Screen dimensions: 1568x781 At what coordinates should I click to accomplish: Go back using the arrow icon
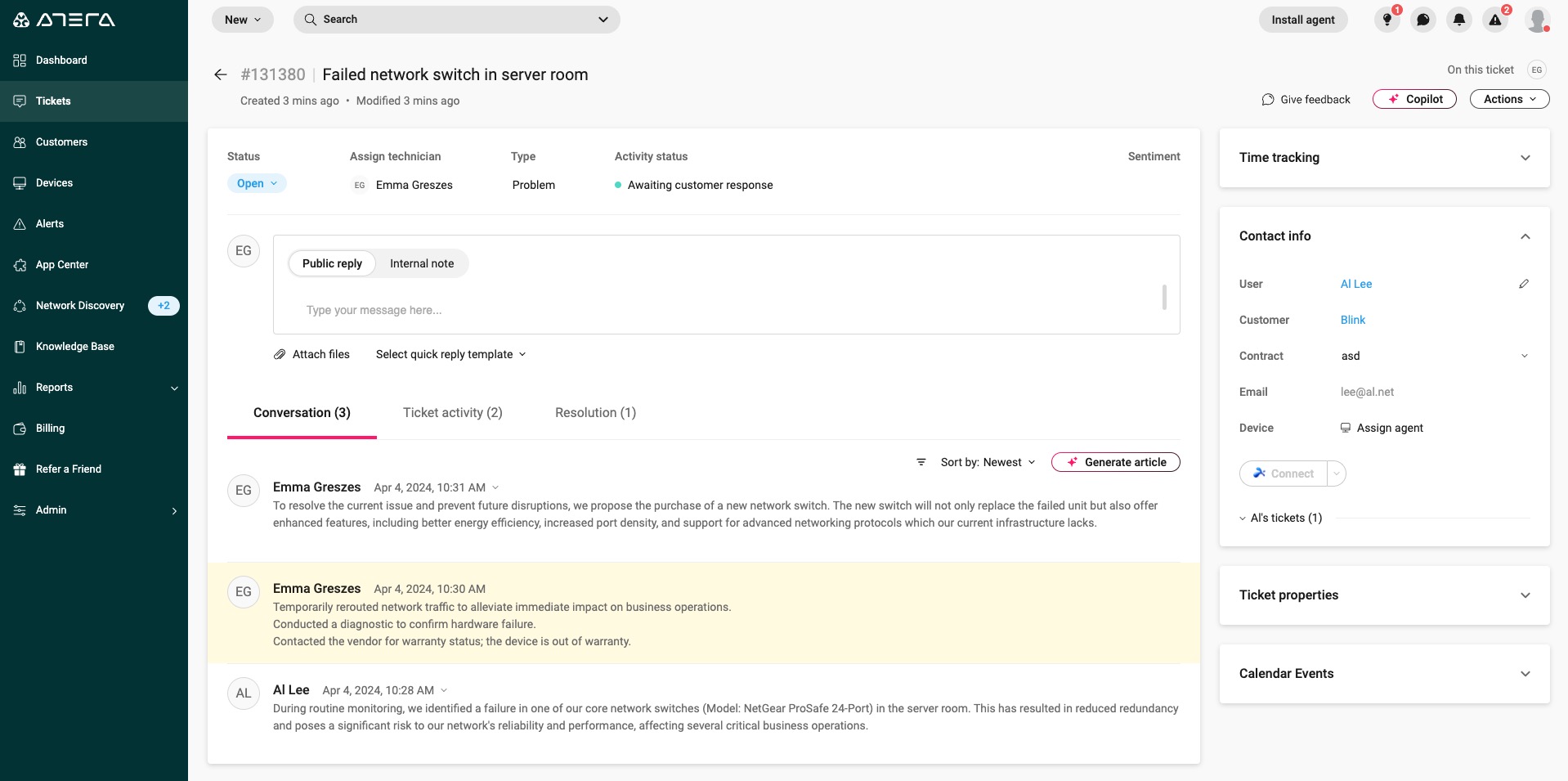click(x=220, y=74)
